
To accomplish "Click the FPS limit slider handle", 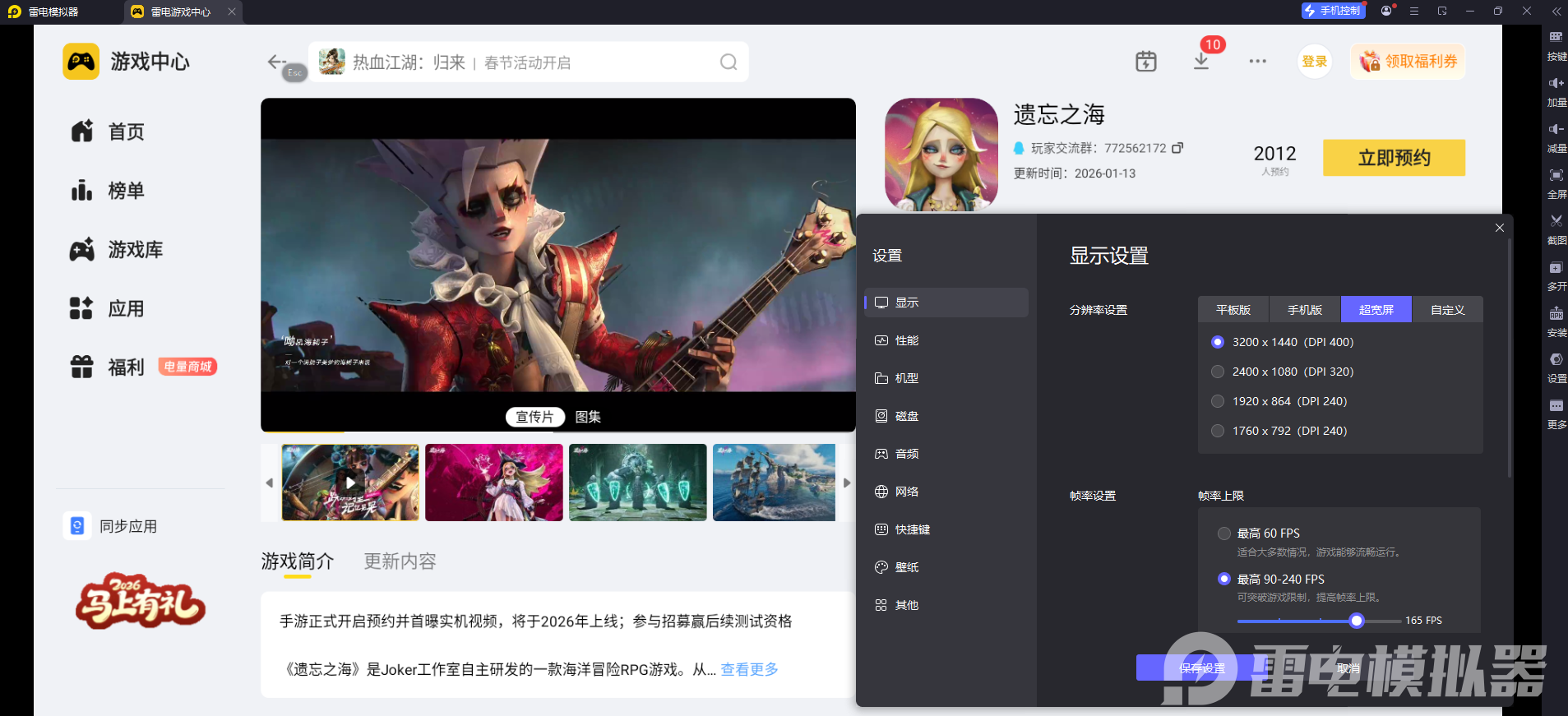I will click(x=1357, y=621).
